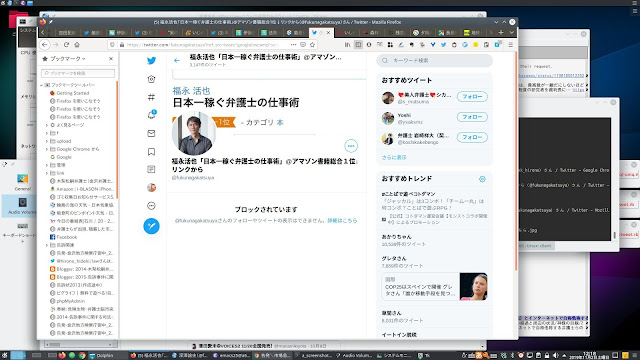The height and width of the screenshot is (360, 640).
Task: Switch to Audio Volume taskbar entry
Action: click(x=354, y=356)
